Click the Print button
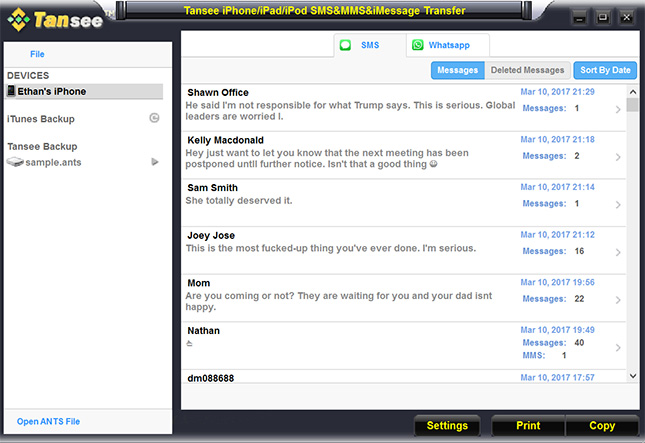The width and height of the screenshot is (645, 443). coord(528,425)
